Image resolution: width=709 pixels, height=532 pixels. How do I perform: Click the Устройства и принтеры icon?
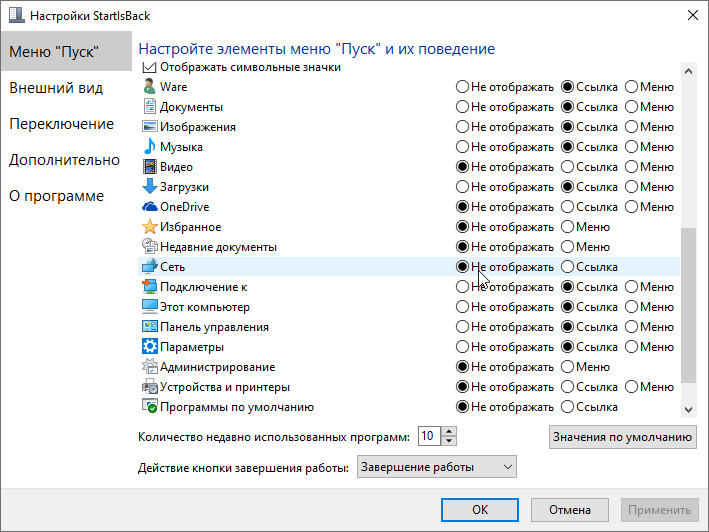tap(150, 387)
